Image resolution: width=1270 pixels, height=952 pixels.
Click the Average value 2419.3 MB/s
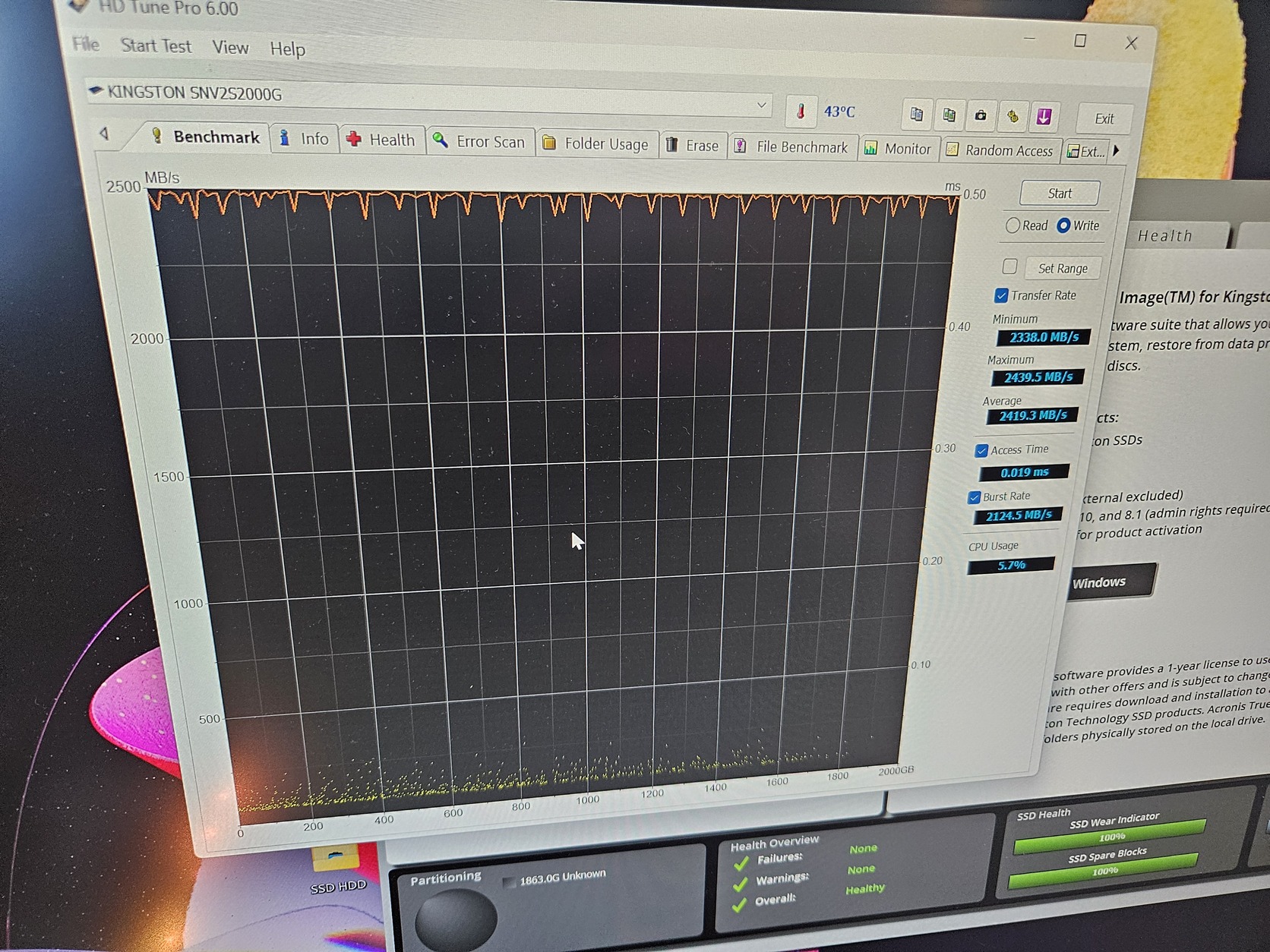1031,416
